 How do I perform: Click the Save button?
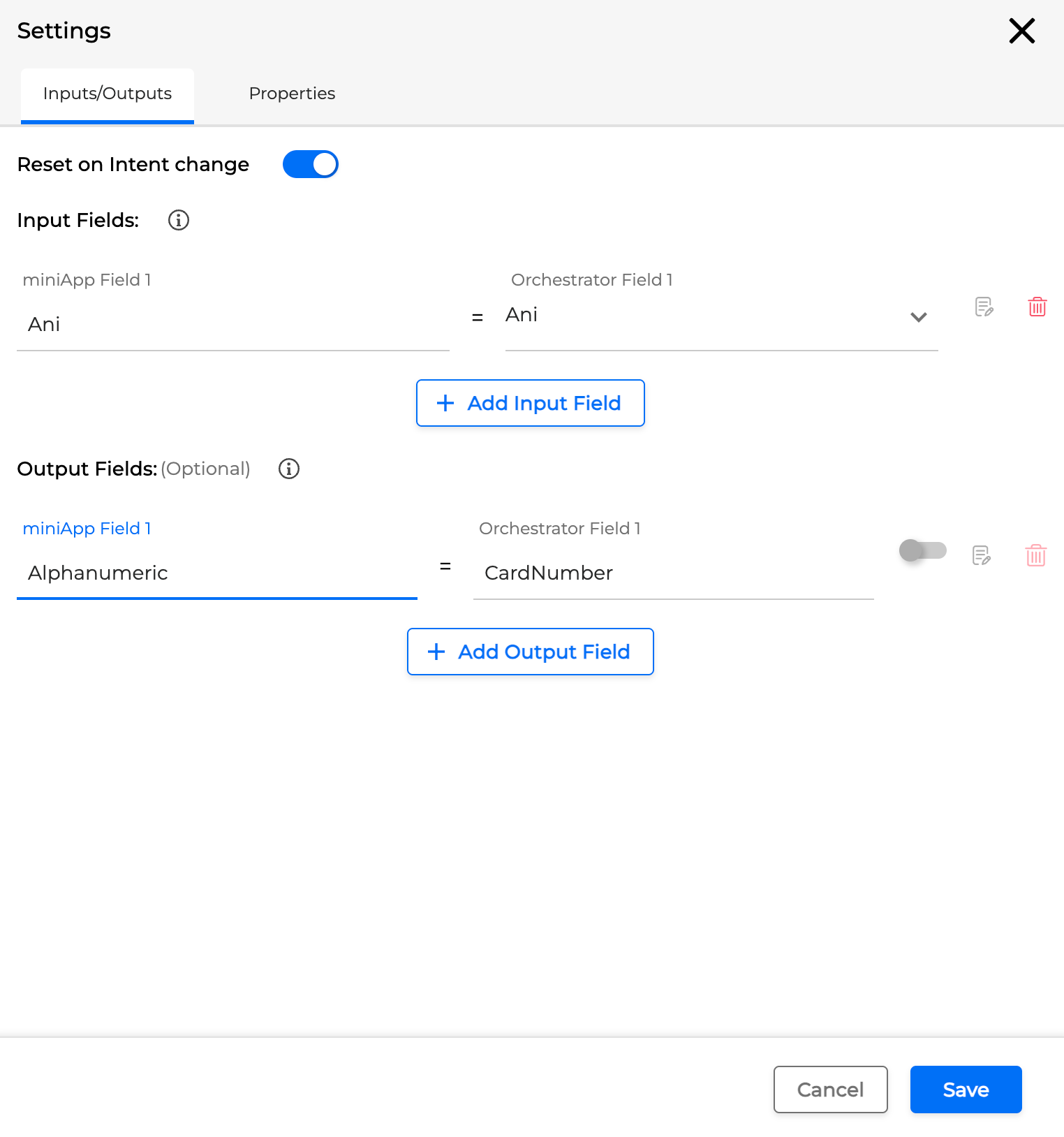[966, 1089]
